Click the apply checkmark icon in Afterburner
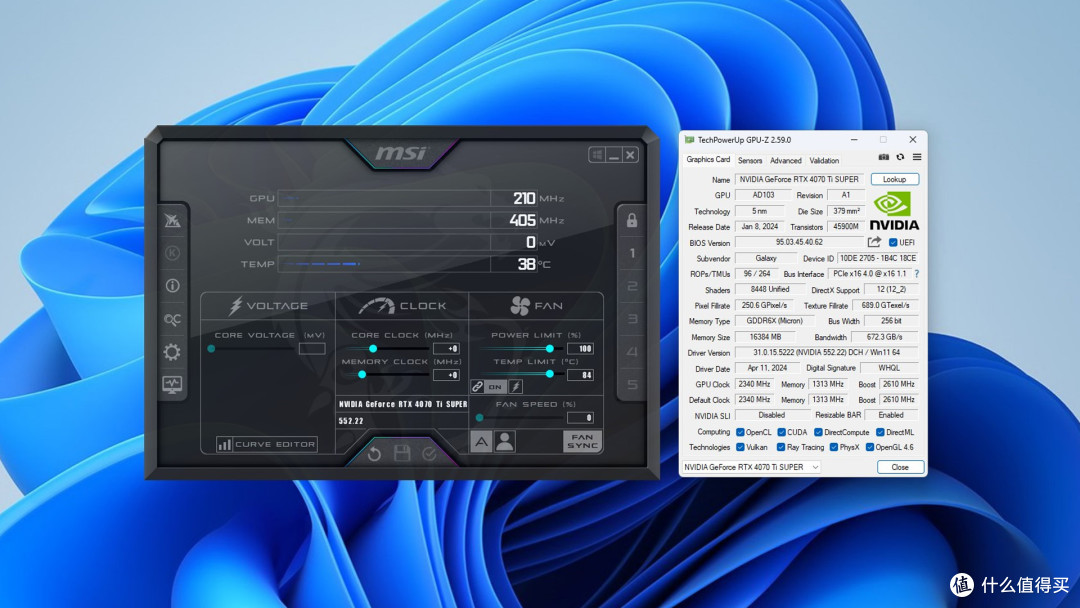This screenshot has height=608, width=1080. 429,454
